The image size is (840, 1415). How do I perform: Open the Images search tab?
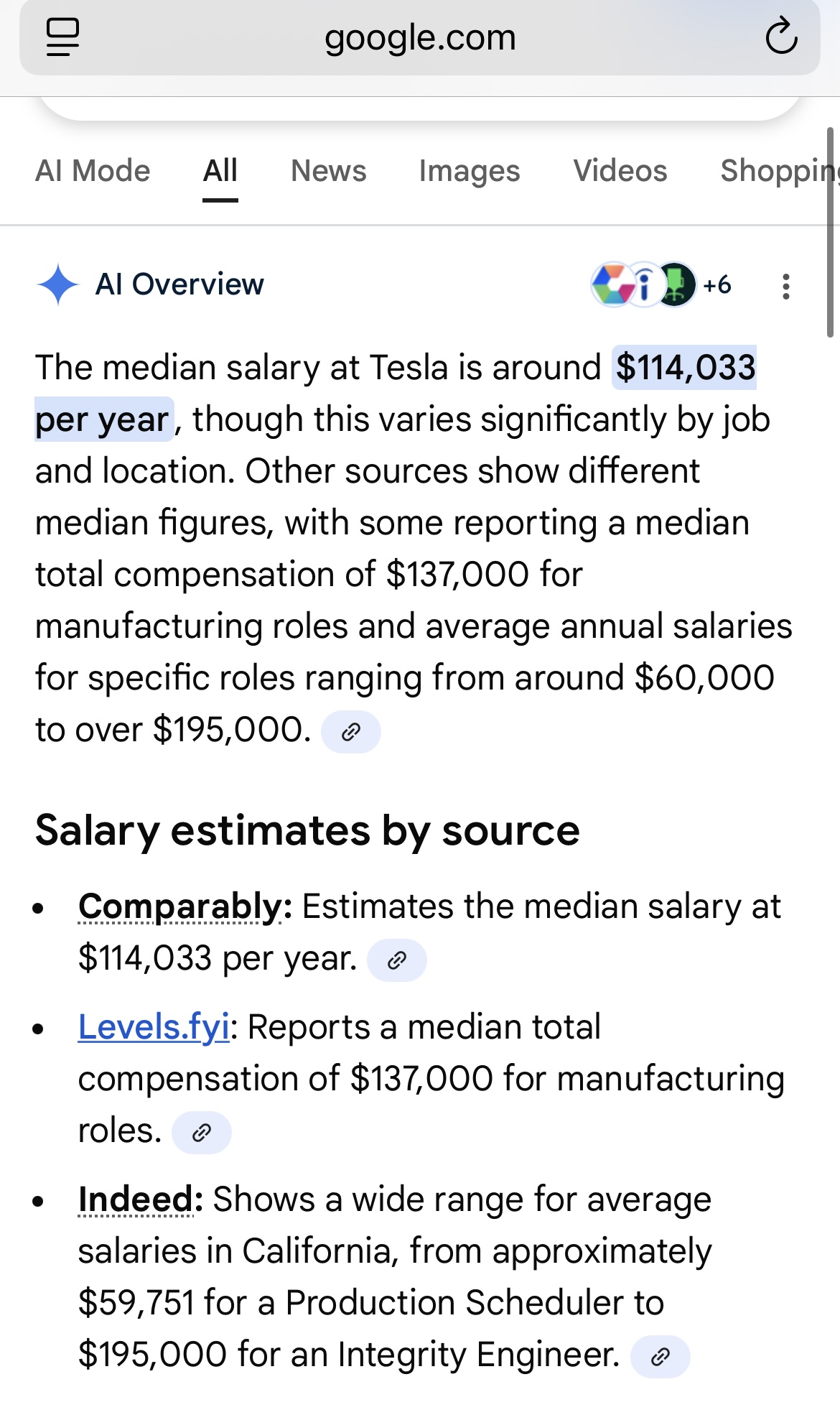coord(470,171)
